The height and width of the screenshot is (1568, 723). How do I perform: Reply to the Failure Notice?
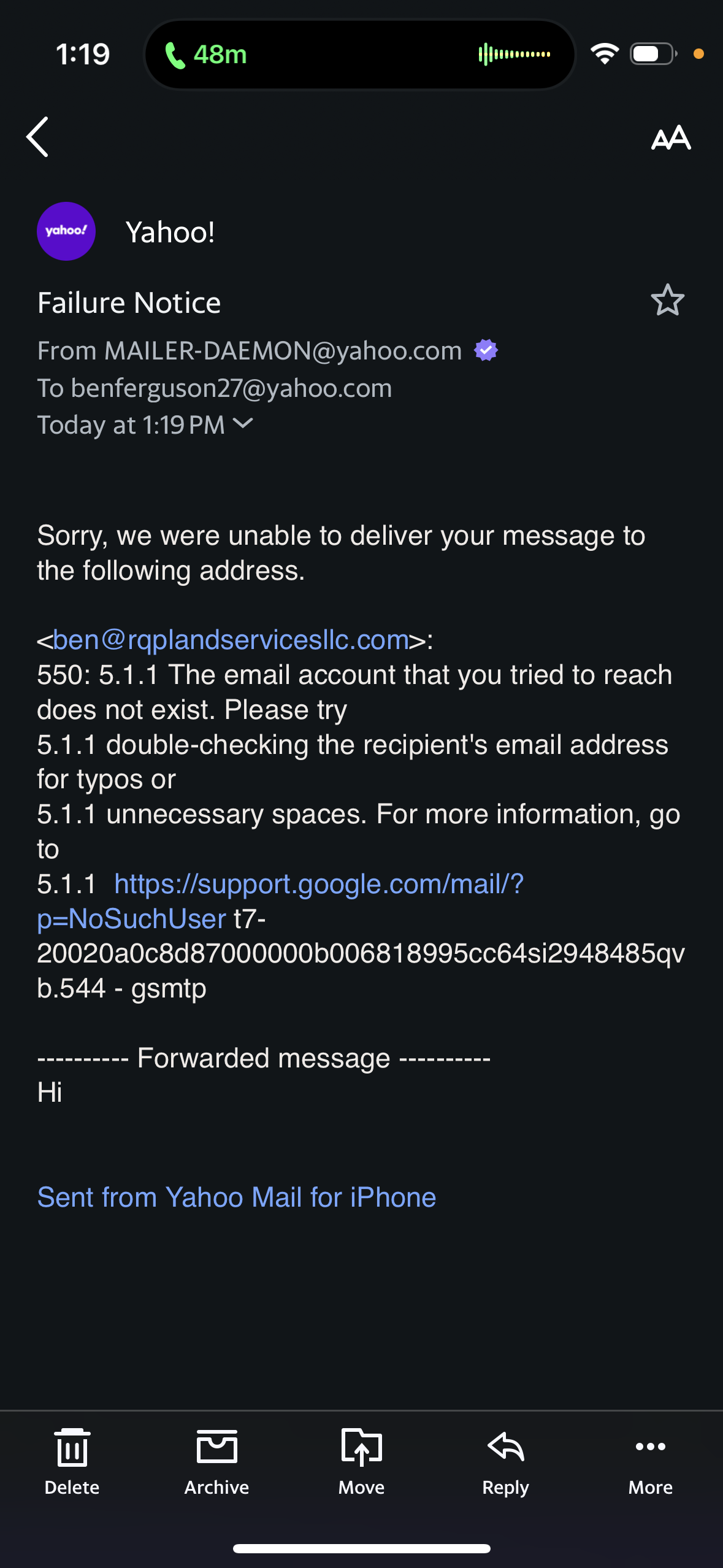[x=506, y=1462]
